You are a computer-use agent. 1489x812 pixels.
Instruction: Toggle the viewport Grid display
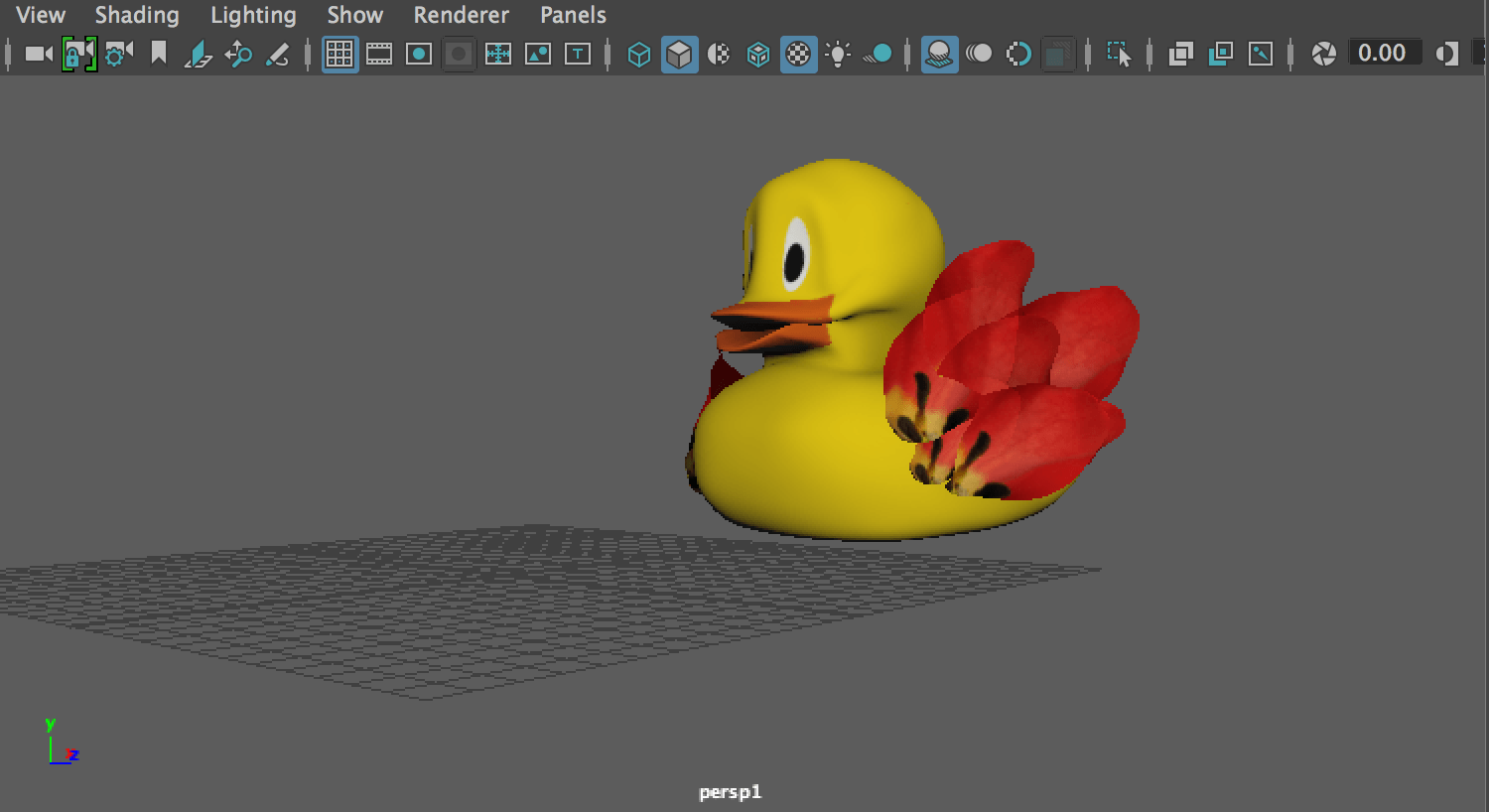coord(339,54)
